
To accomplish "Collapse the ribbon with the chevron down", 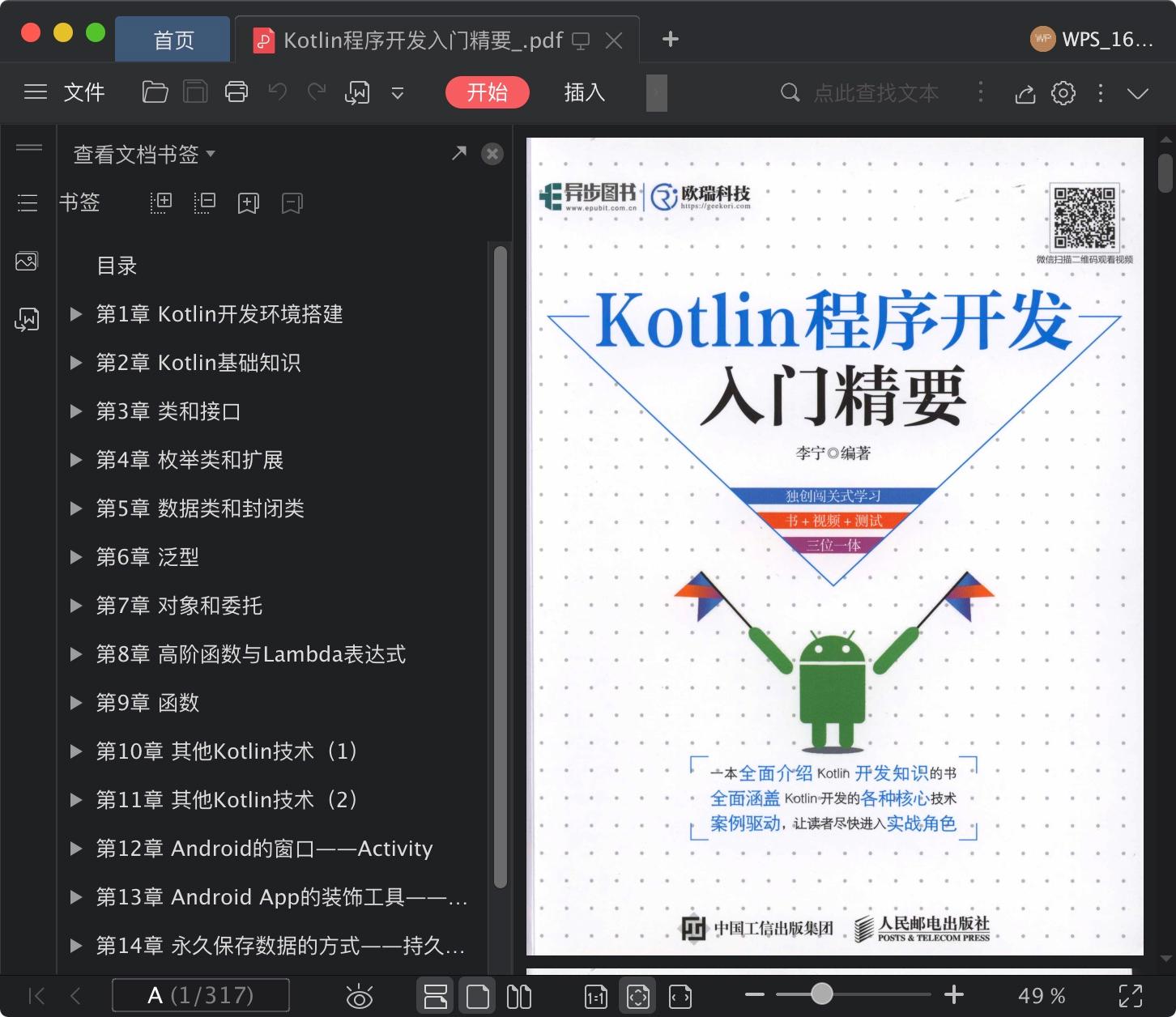I will point(1138,94).
